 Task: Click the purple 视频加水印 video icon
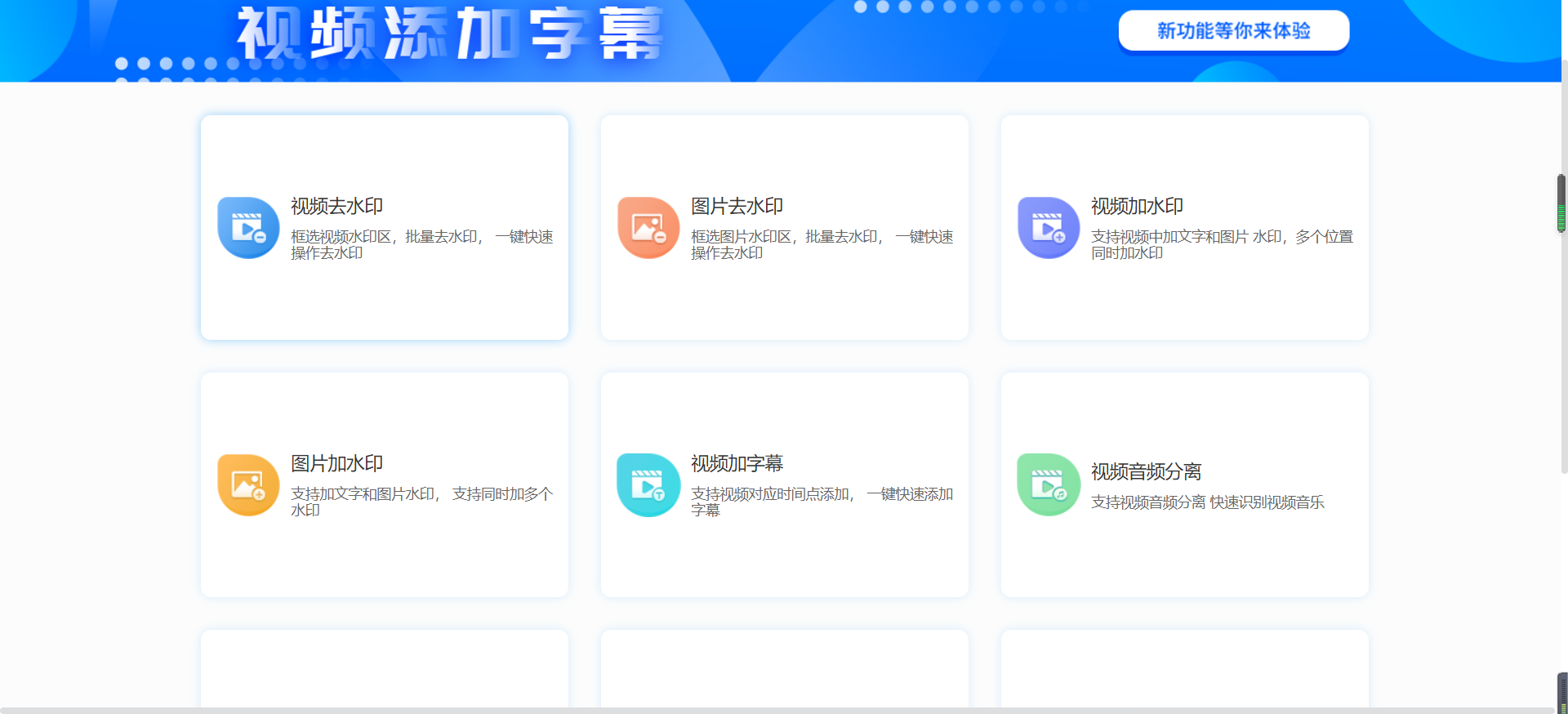1049,228
